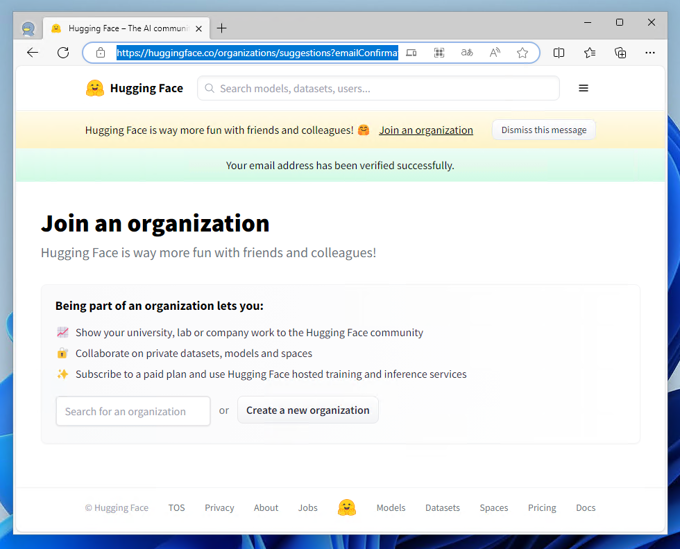Open the Models footer link

point(391,507)
